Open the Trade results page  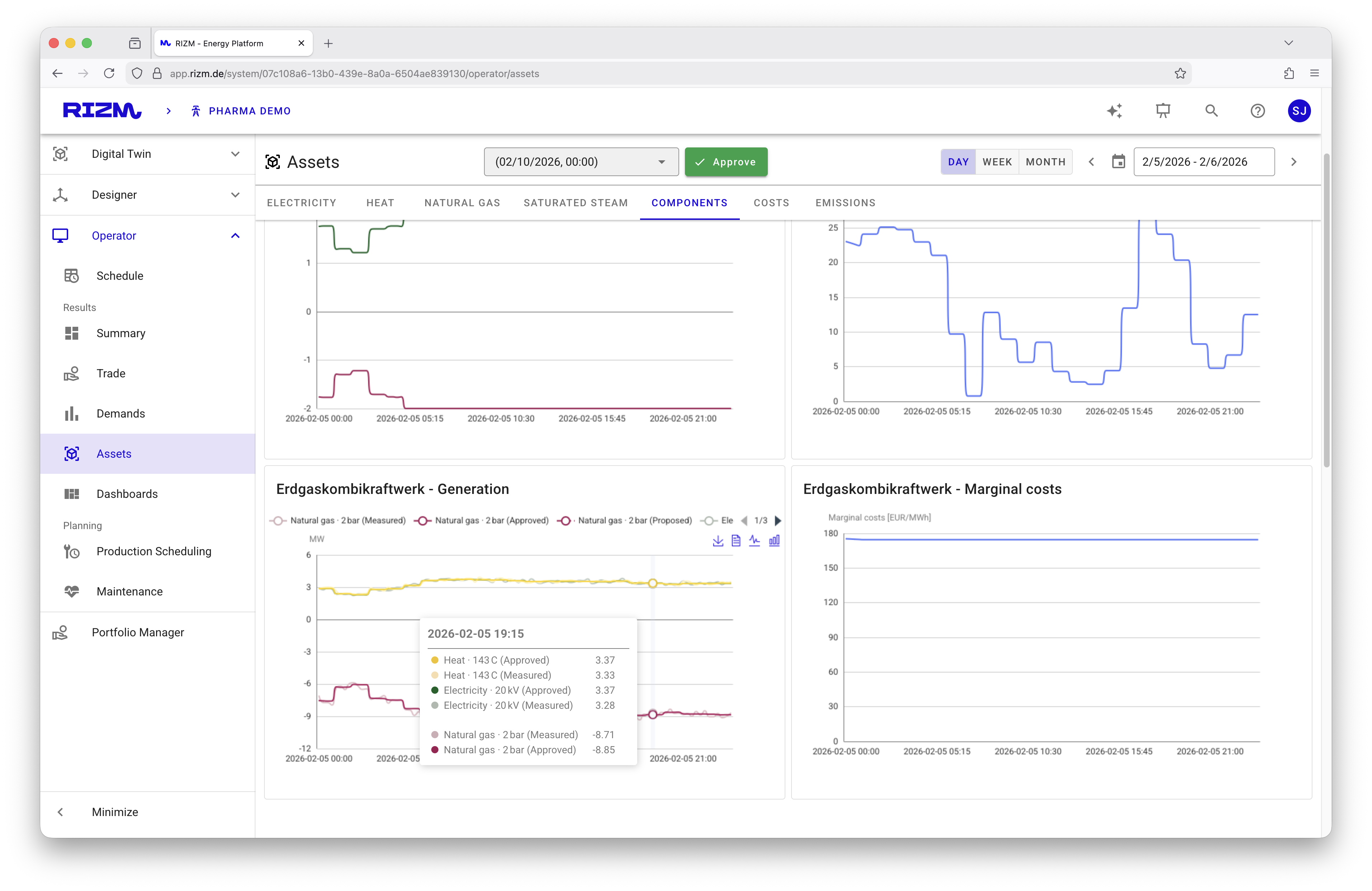click(x=147, y=373)
